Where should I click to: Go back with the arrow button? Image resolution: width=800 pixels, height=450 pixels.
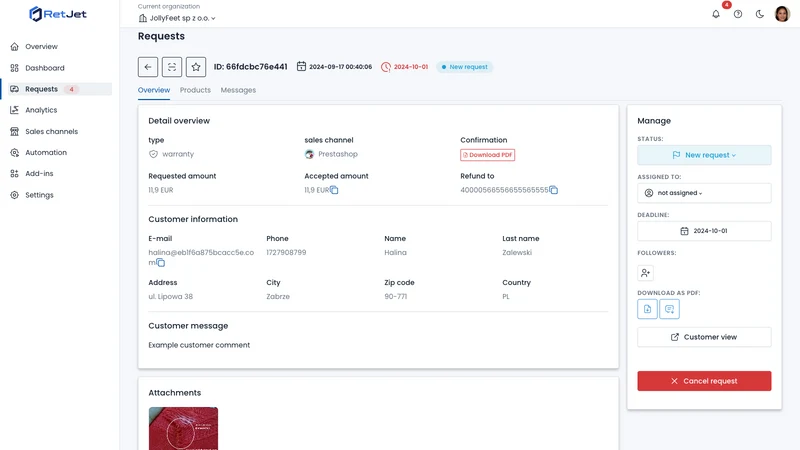tap(148, 67)
